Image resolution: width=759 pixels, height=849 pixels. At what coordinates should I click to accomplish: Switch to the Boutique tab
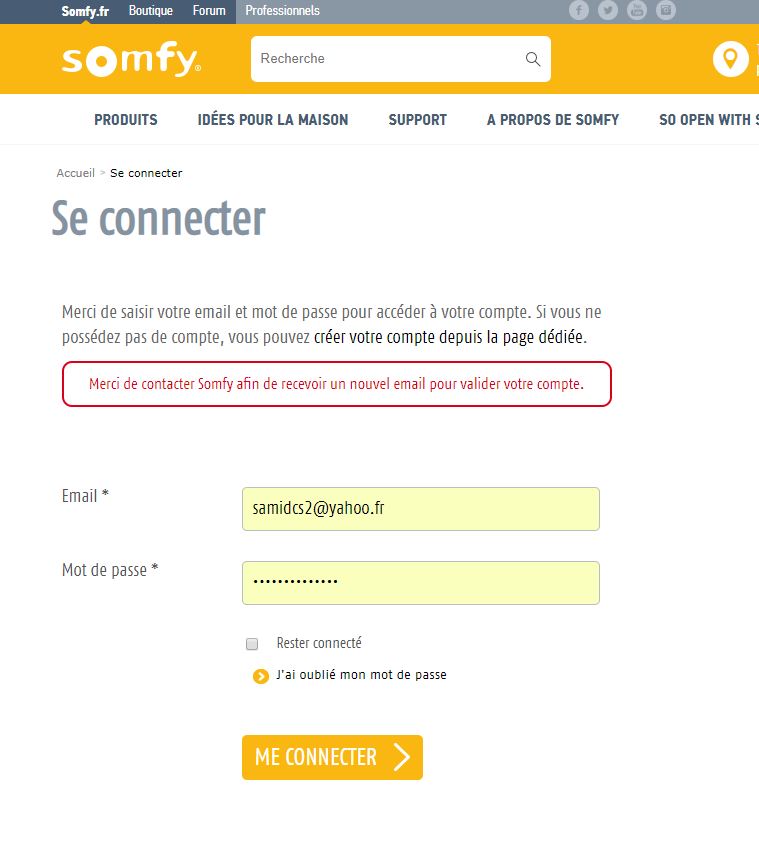coord(151,11)
